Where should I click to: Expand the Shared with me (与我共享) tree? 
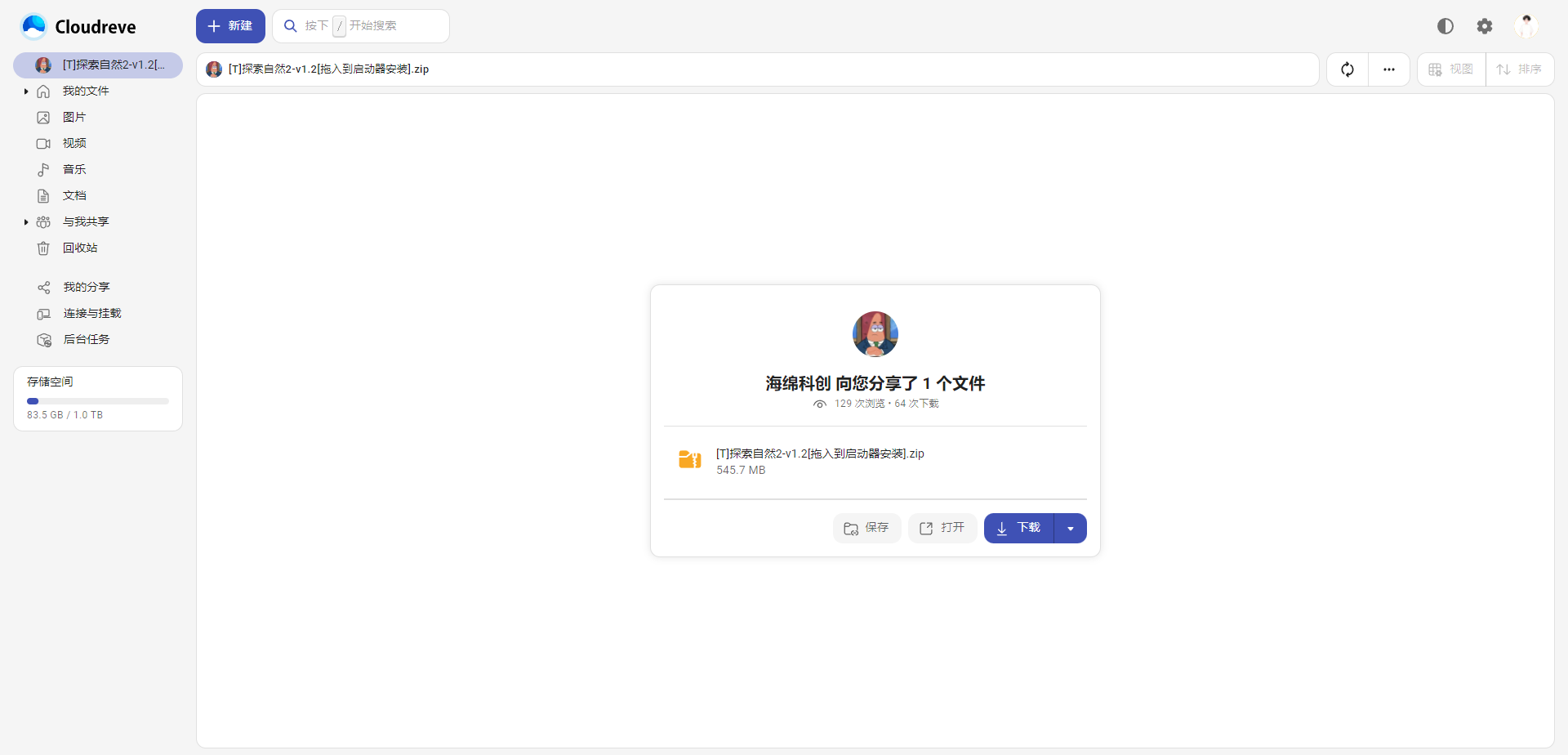click(26, 222)
